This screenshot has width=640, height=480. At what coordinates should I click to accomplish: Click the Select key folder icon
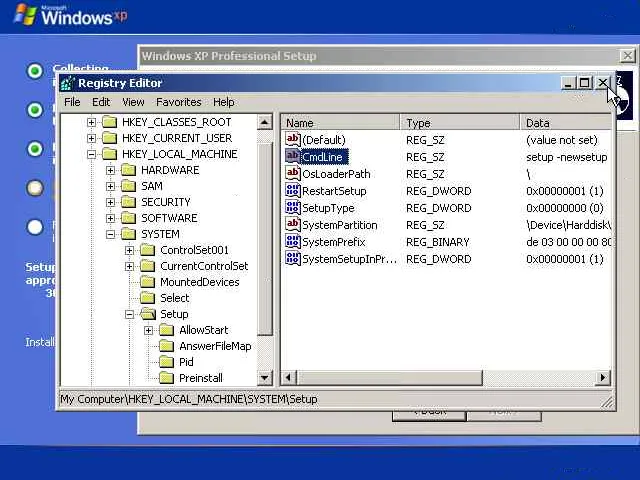[x=148, y=298]
